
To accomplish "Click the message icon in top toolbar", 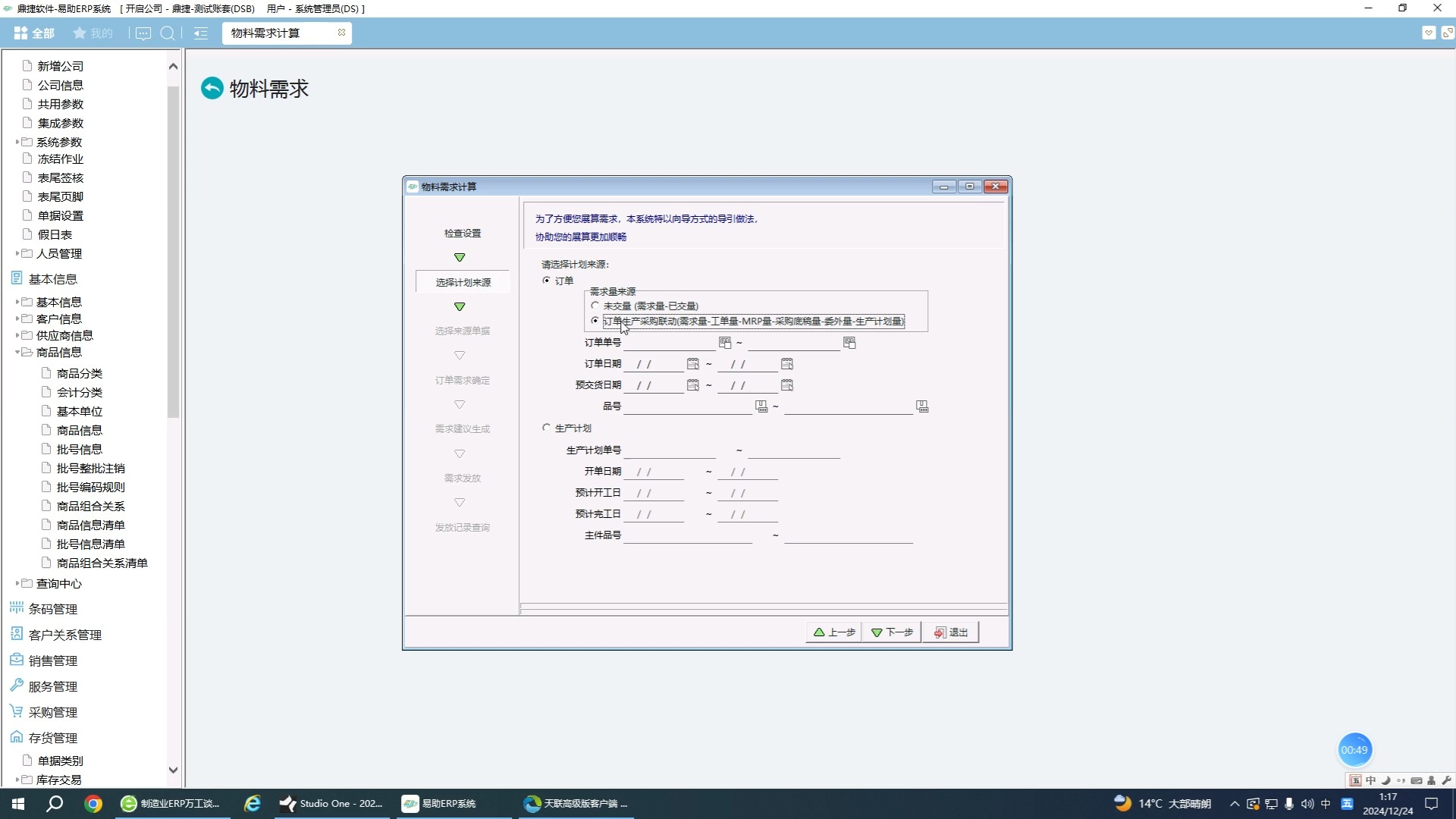I will [x=143, y=33].
